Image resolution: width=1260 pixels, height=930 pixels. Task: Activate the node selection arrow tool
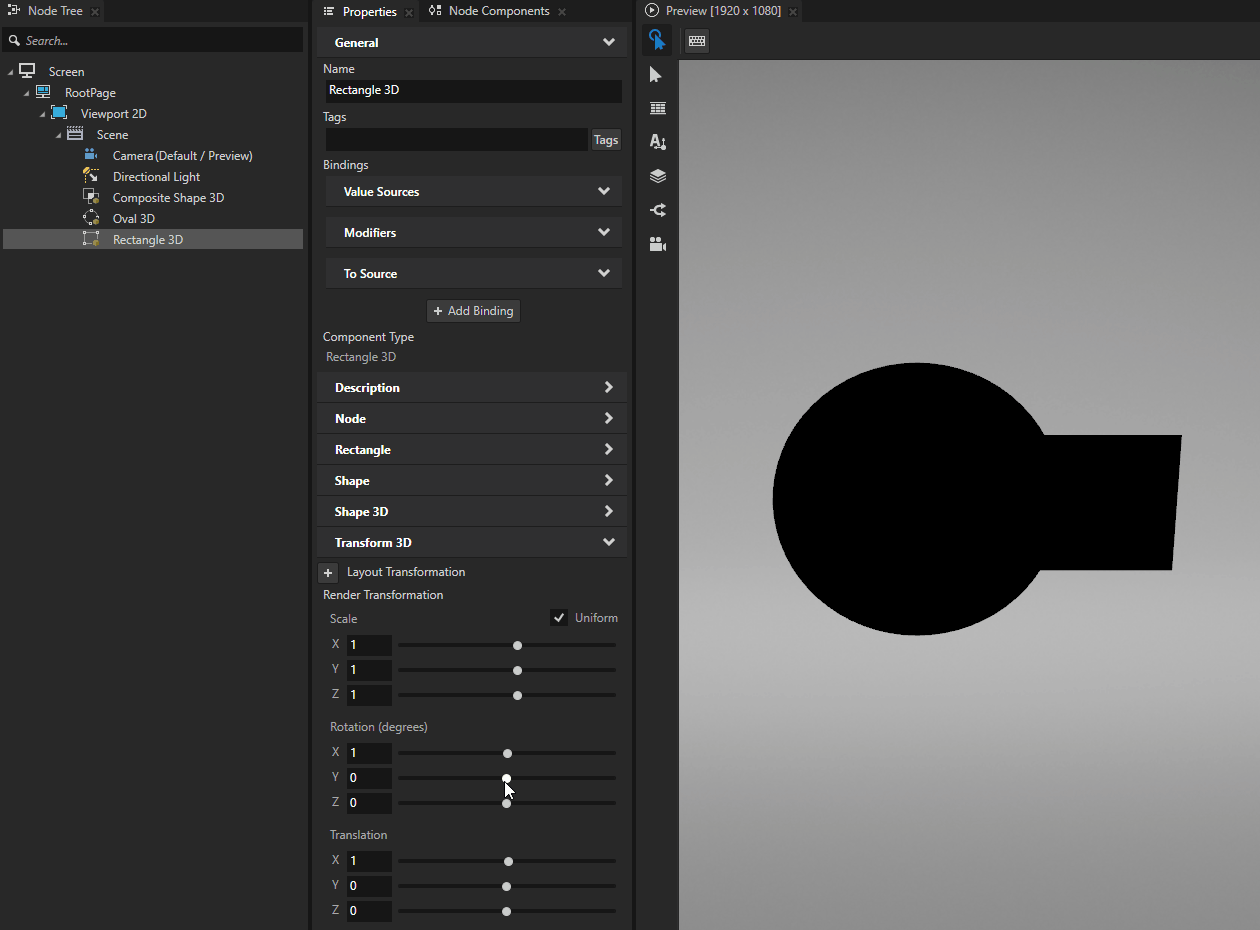click(x=657, y=74)
